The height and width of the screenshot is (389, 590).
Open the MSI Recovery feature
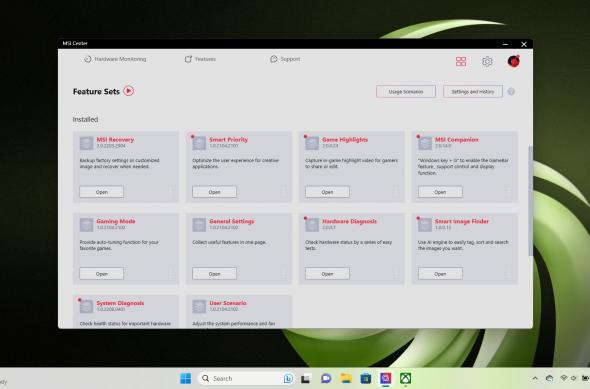(101, 192)
